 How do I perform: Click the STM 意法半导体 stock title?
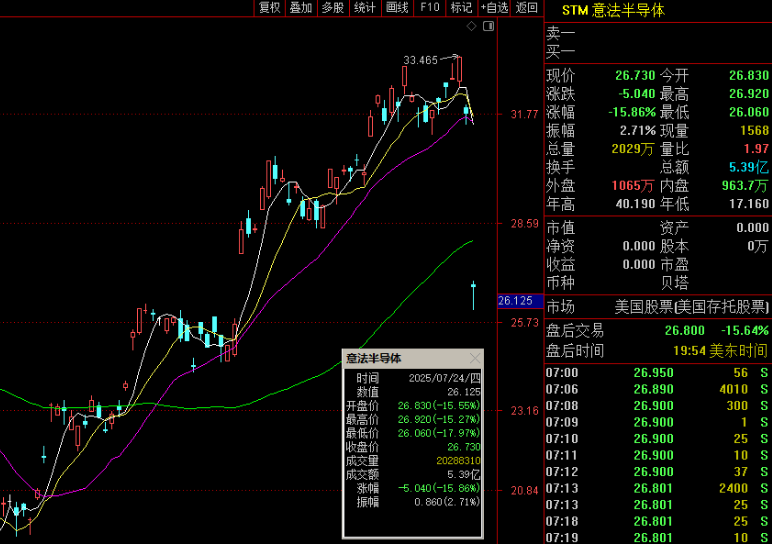[613, 10]
